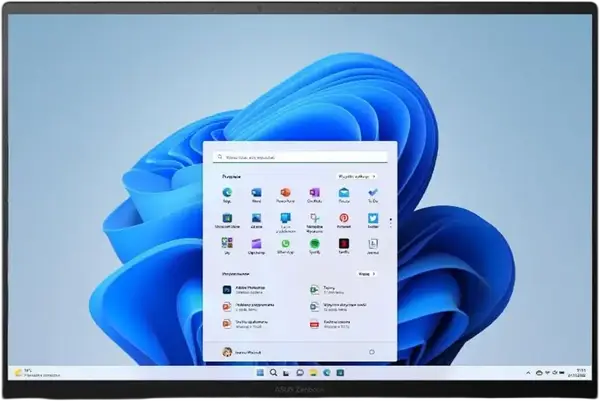600x401 pixels.
Task: Launch Pinterest from pinned apps
Action: (x=343, y=218)
